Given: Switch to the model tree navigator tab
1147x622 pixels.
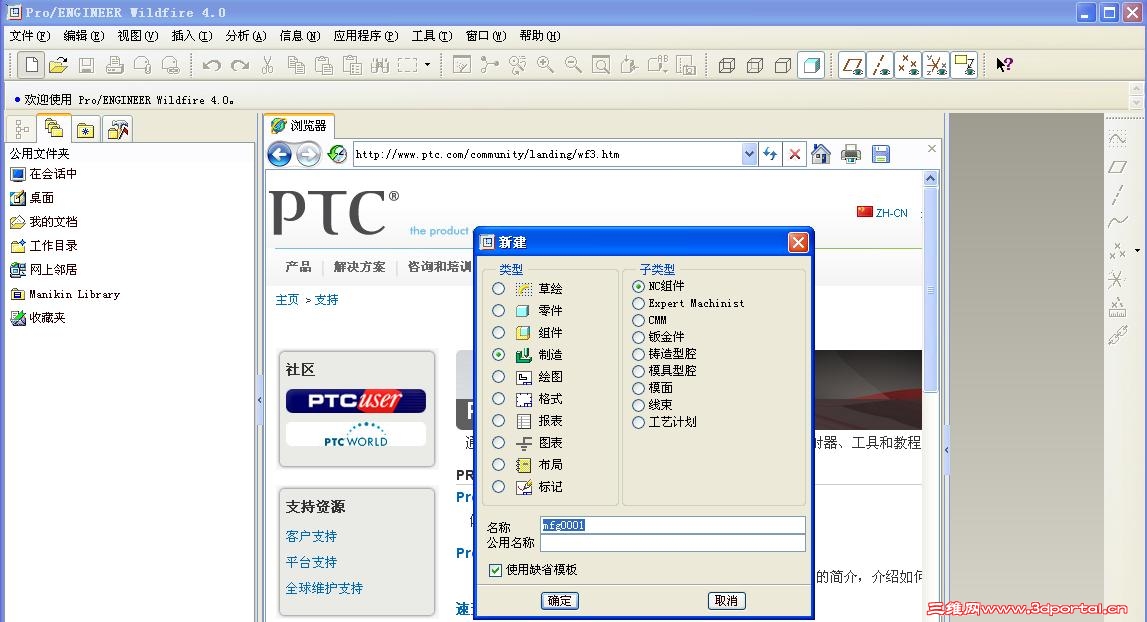Looking at the screenshot, I should click(x=22, y=130).
